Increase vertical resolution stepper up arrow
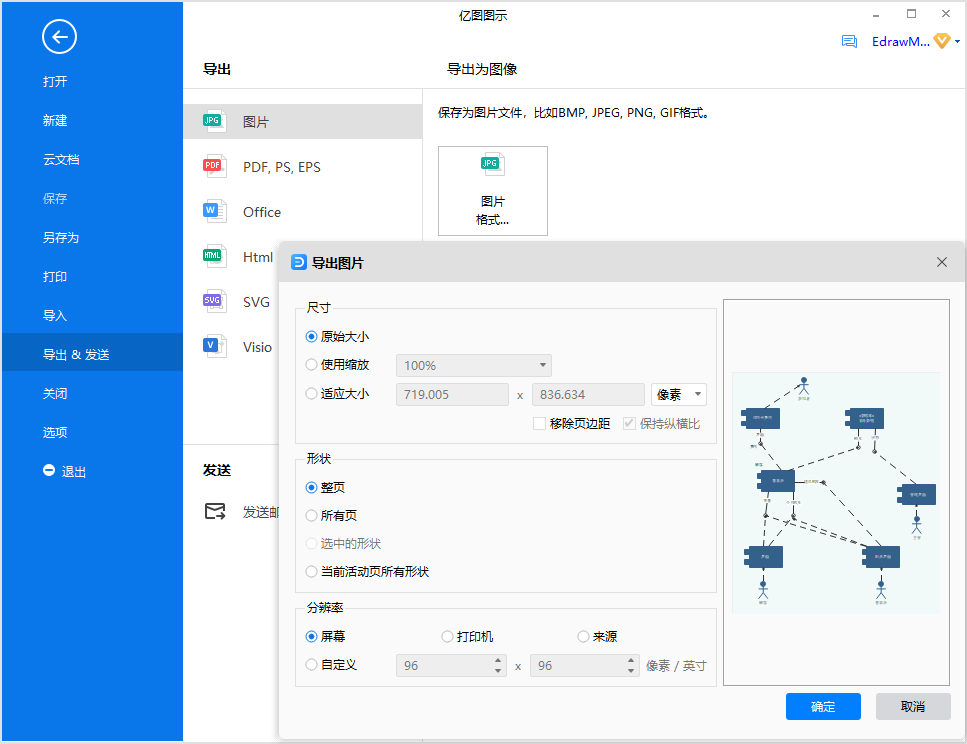 (631, 661)
